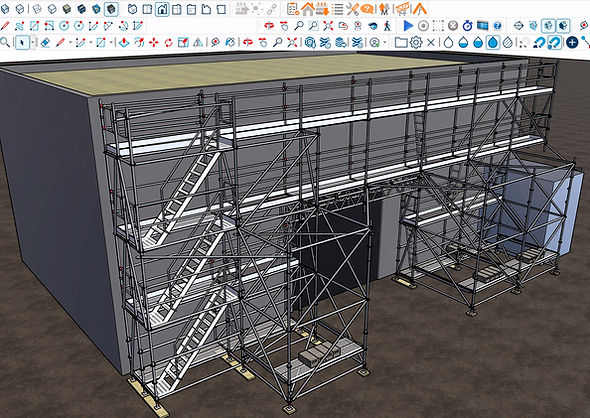Screen dimensions: 590x418
Task: Select the red circular-arrows Rotate tool
Action: (x=168, y=42)
